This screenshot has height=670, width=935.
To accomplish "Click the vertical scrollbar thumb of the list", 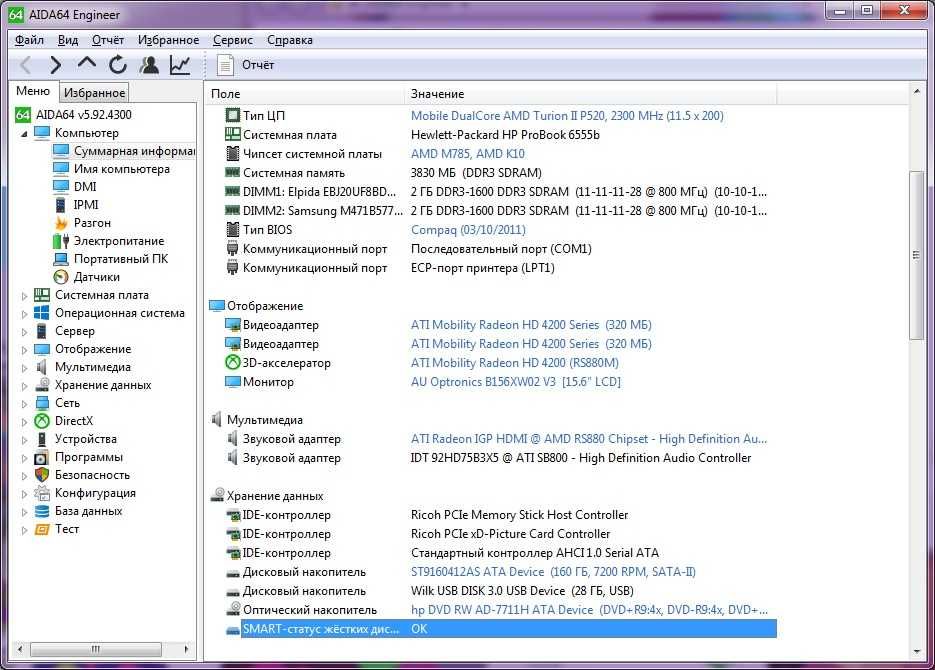I will coord(916,255).
